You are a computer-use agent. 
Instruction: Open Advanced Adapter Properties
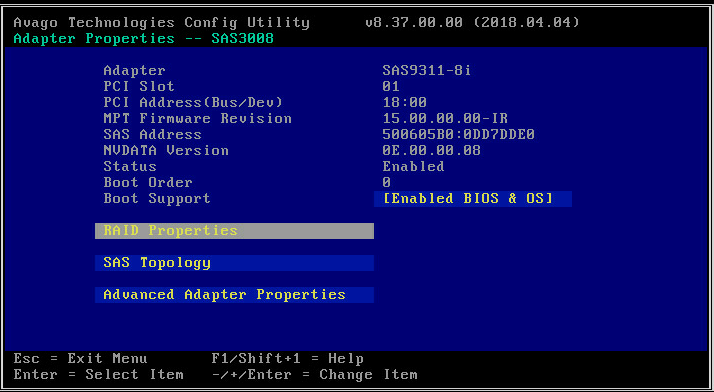[234, 295]
